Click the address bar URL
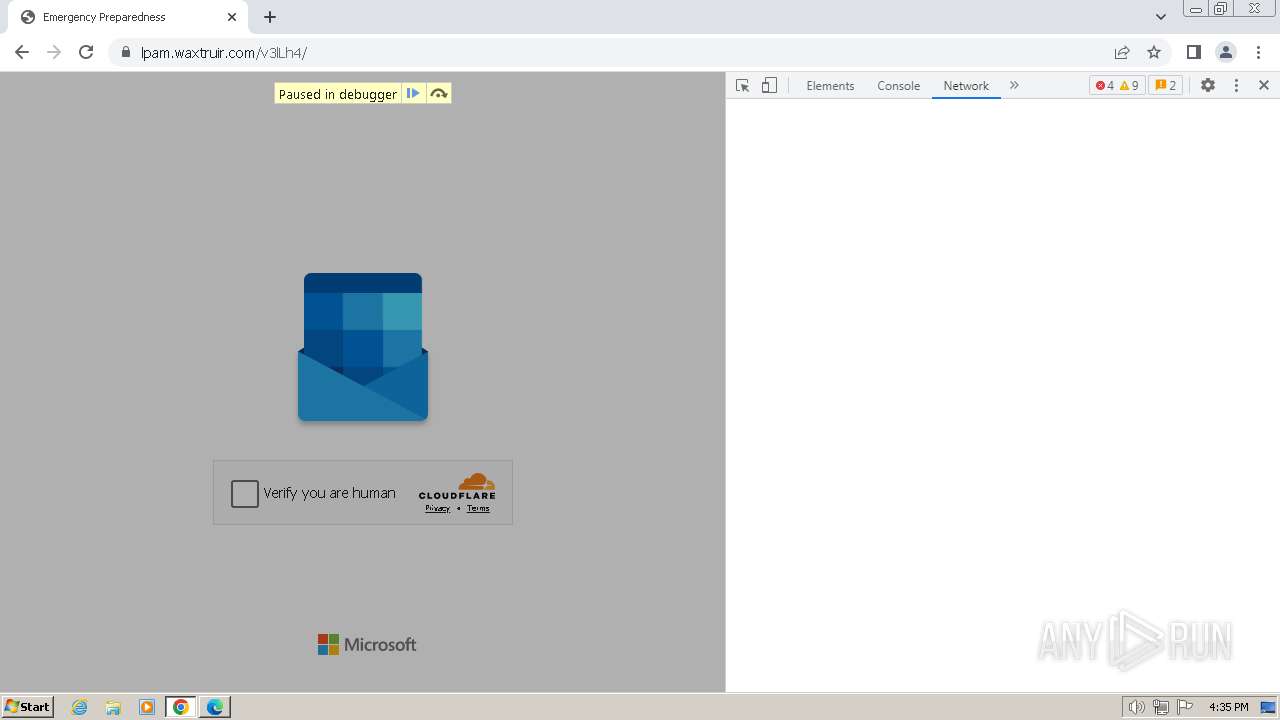This screenshot has width=1280, height=720. [224, 53]
